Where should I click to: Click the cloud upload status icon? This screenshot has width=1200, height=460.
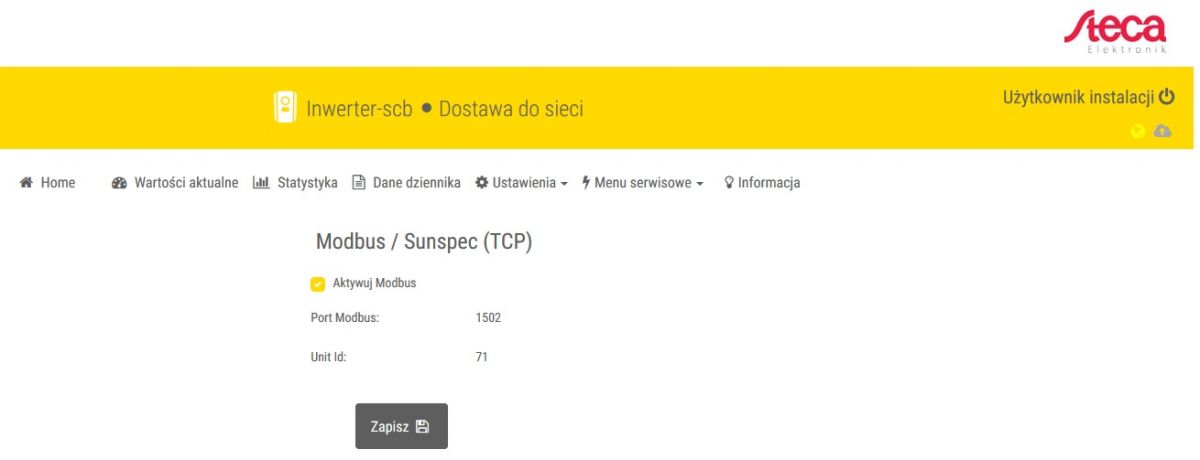(1162, 131)
